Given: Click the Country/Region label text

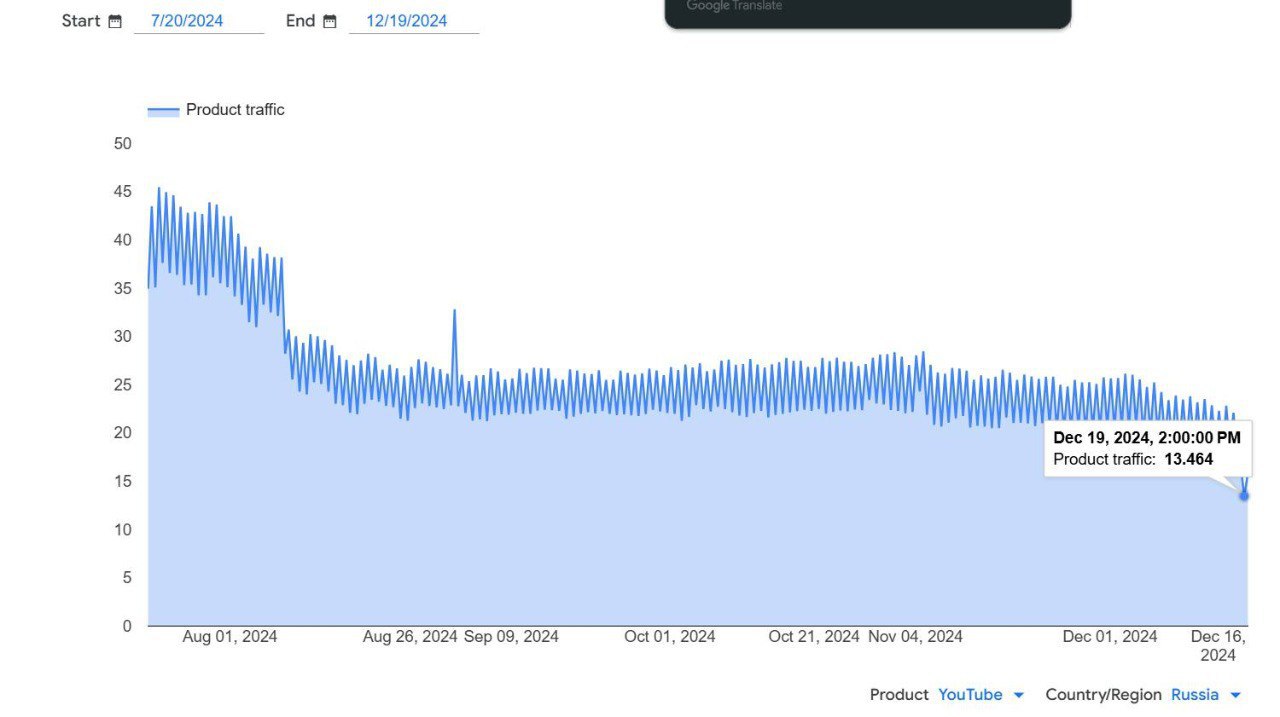Looking at the screenshot, I should 1103,694.
